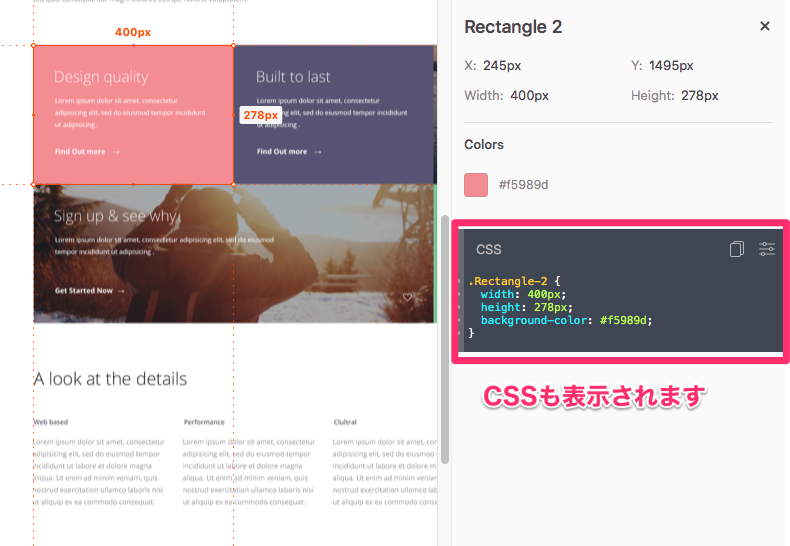
Task: Click the Clutral column title
Action: (x=345, y=422)
